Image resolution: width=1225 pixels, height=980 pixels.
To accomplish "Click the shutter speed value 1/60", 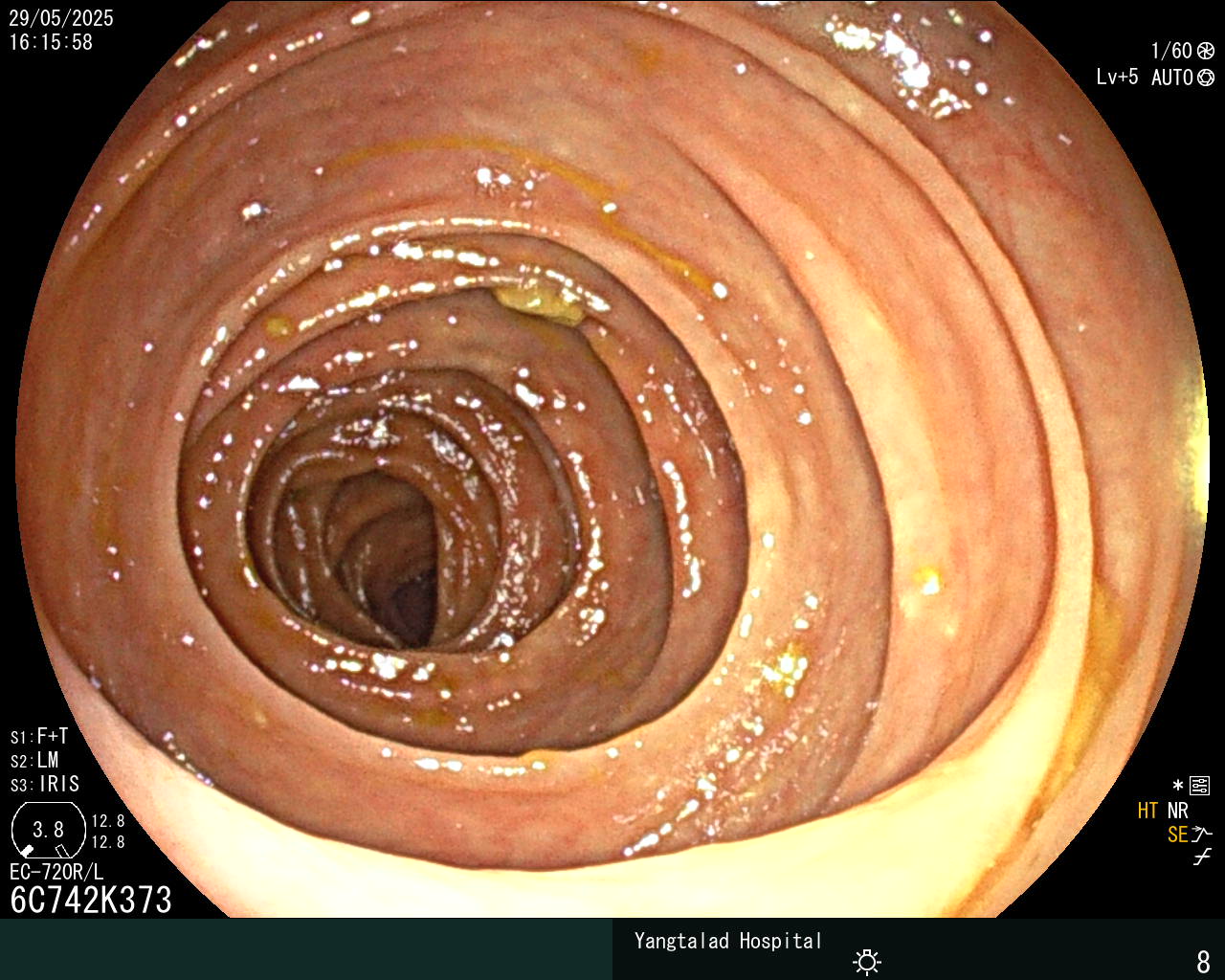I will (1171, 51).
